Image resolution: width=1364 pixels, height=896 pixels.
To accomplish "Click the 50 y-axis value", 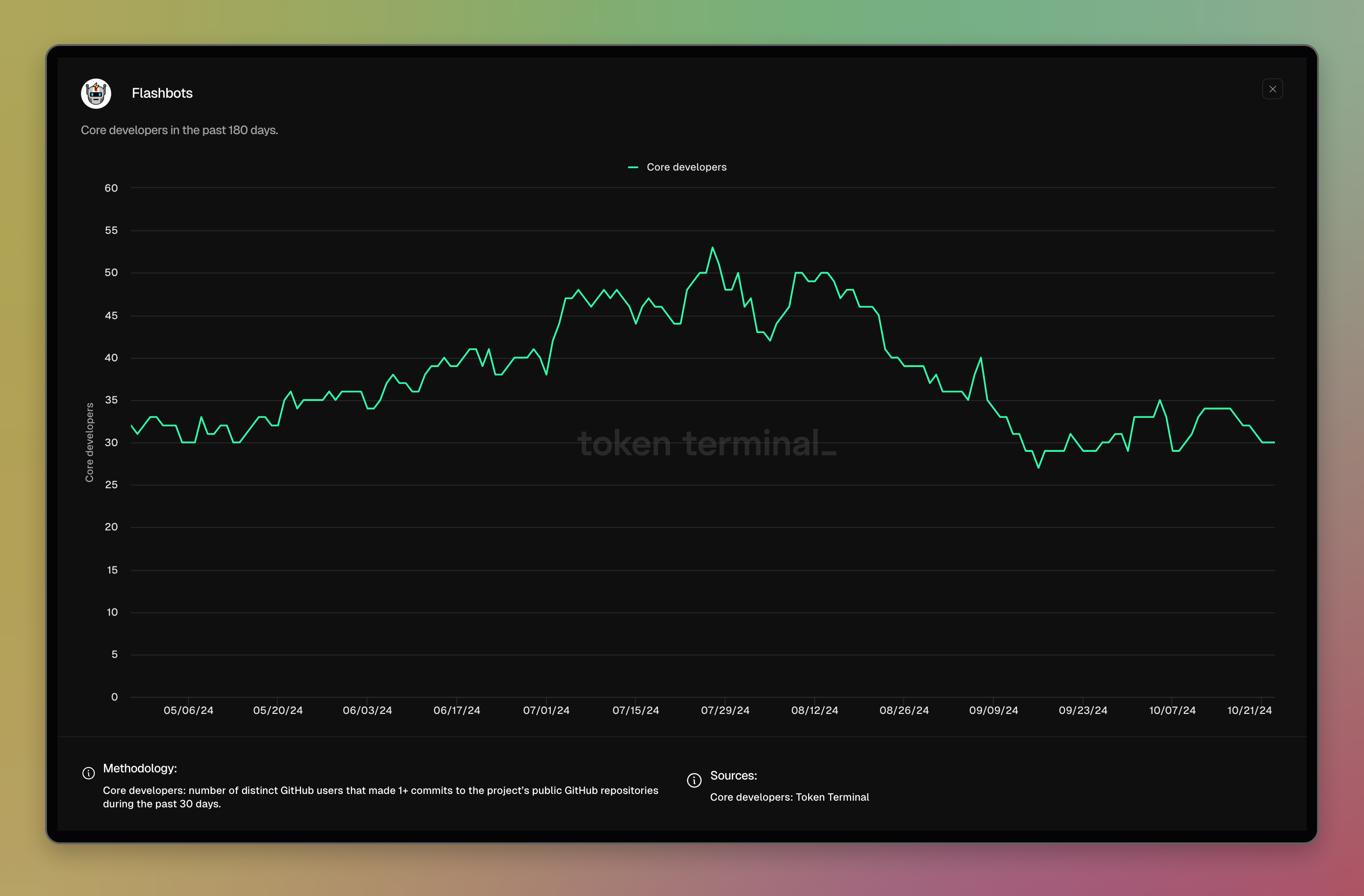I will 111,273.
